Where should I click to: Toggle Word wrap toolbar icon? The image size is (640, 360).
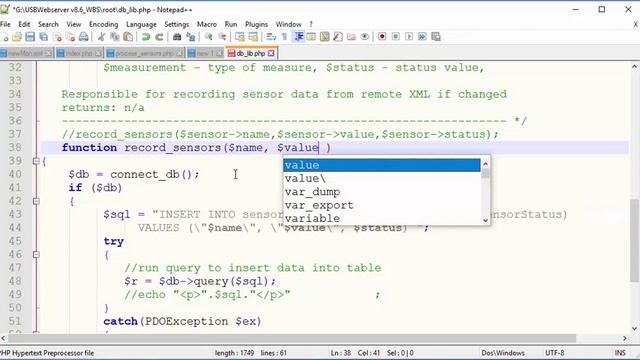click(271, 37)
